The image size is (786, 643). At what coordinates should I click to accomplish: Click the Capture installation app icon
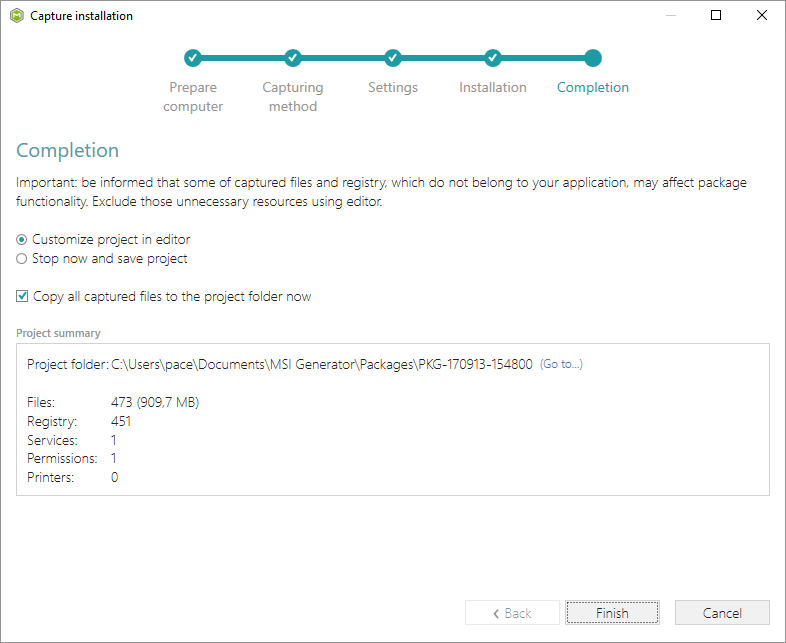(x=17, y=16)
